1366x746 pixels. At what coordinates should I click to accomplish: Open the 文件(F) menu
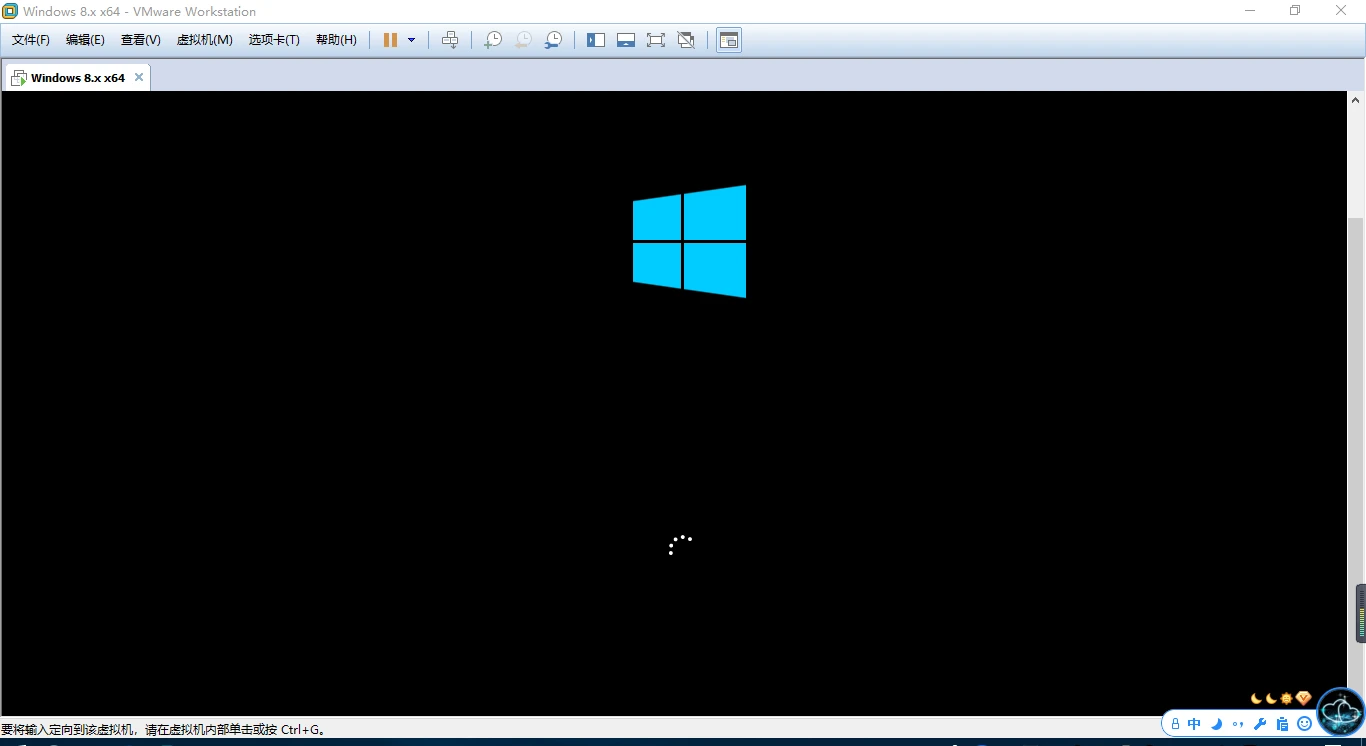click(x=31, y=40)
